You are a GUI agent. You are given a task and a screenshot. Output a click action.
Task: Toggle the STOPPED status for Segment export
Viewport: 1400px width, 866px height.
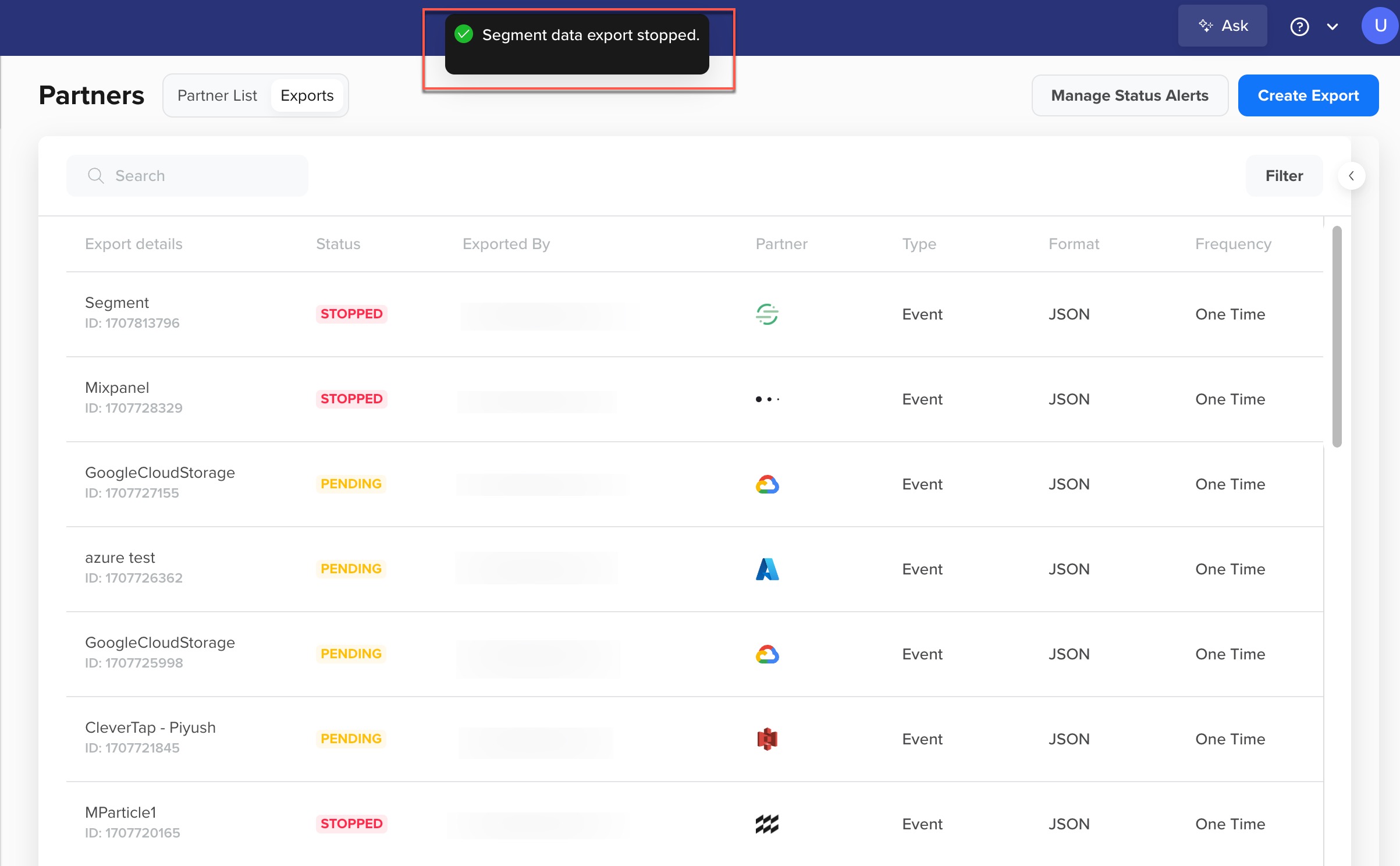tap(350, 314)
